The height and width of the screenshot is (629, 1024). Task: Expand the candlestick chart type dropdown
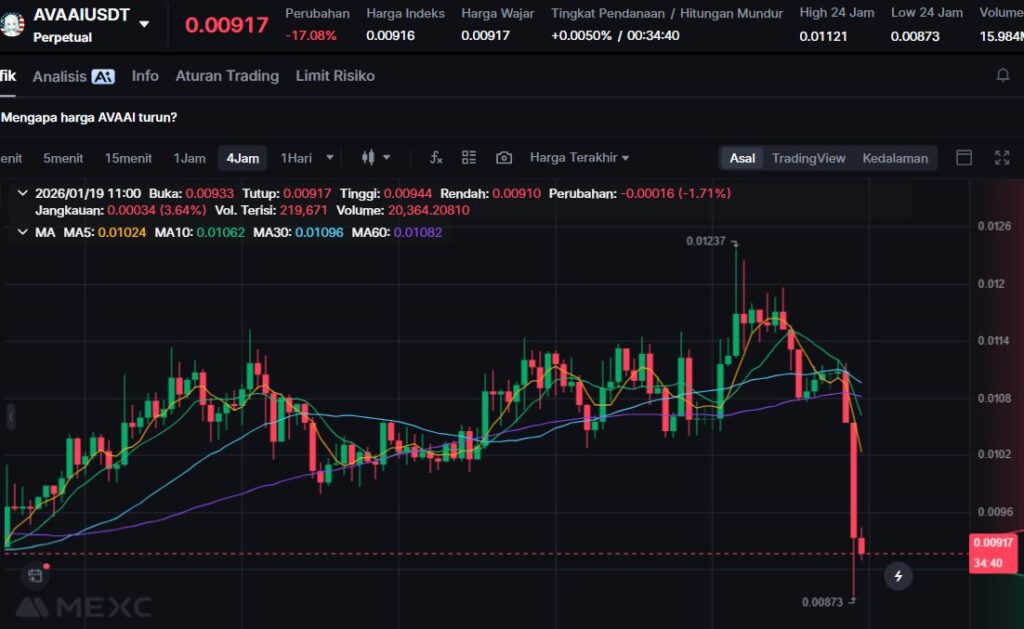[376, 158]
